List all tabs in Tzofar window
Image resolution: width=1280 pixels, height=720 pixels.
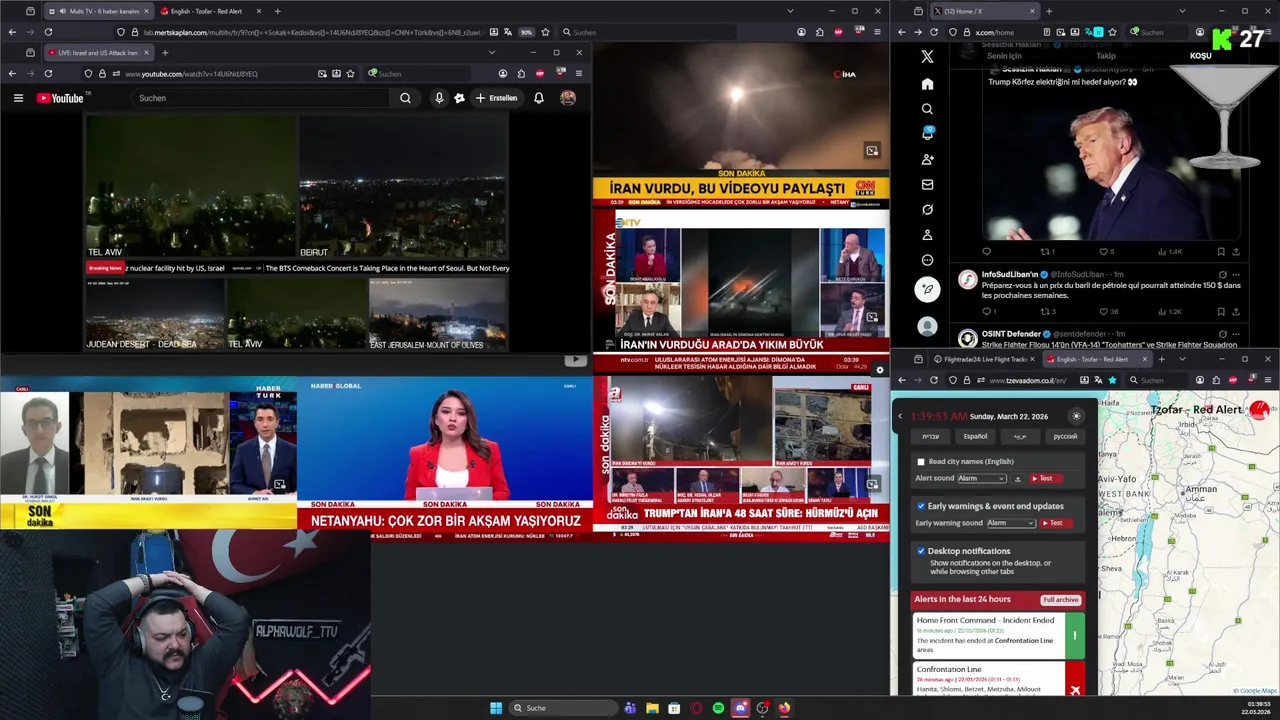point(1182,359)
